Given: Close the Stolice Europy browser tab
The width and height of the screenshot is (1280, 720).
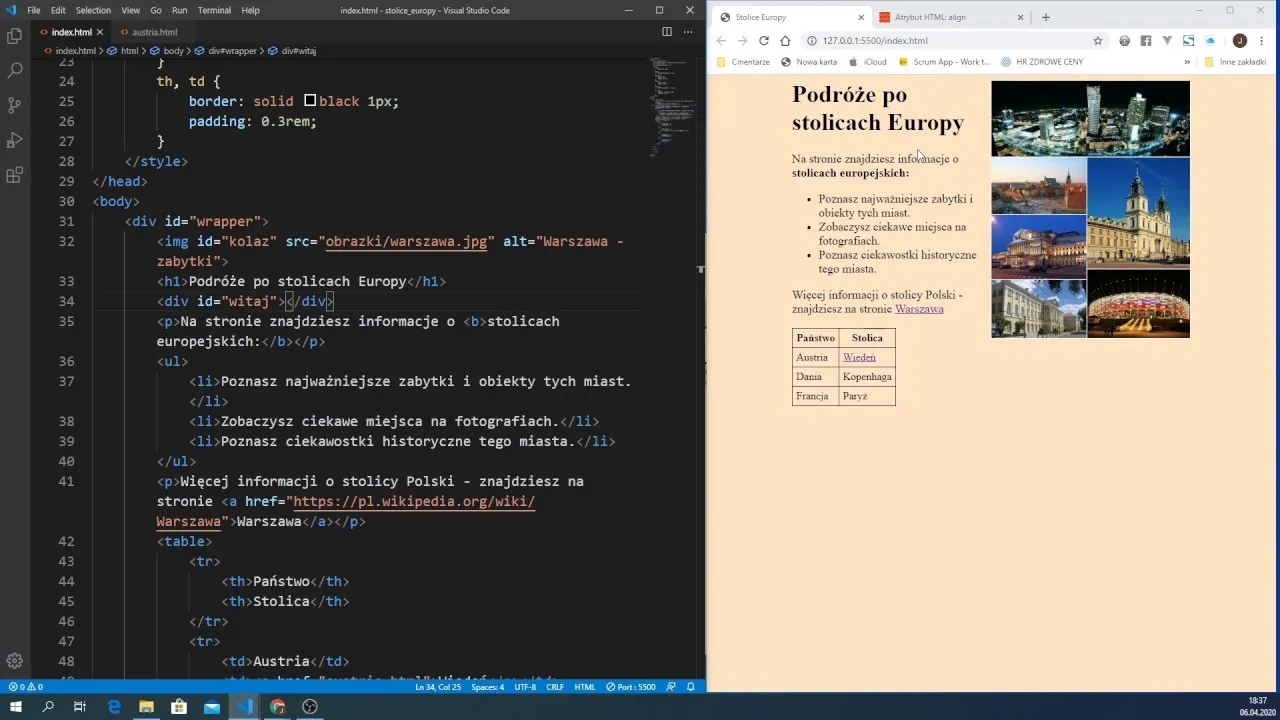Looking at the screenshot, I should point(861,17).
